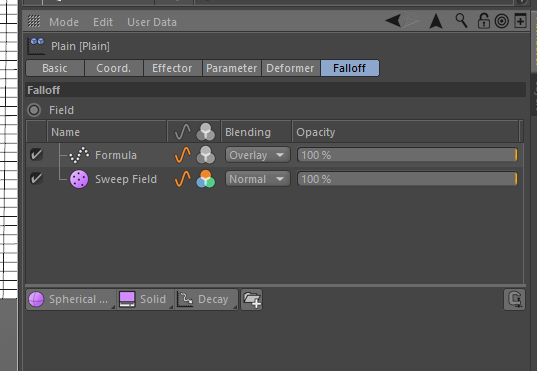Click the value curve column header icon
537x371 pixels.
[182, 132]
